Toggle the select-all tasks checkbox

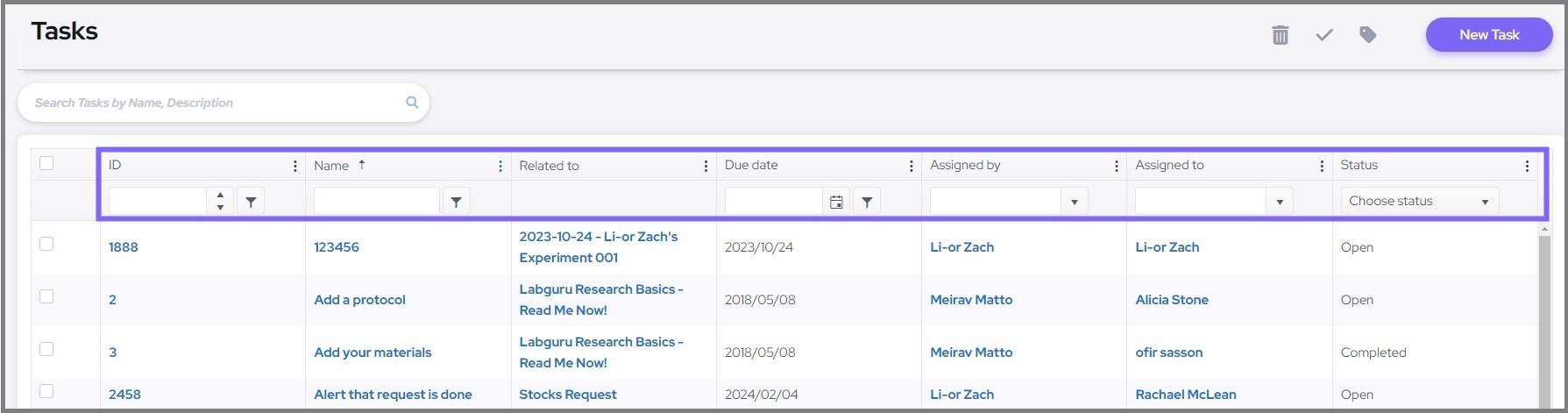pos(47,163)
